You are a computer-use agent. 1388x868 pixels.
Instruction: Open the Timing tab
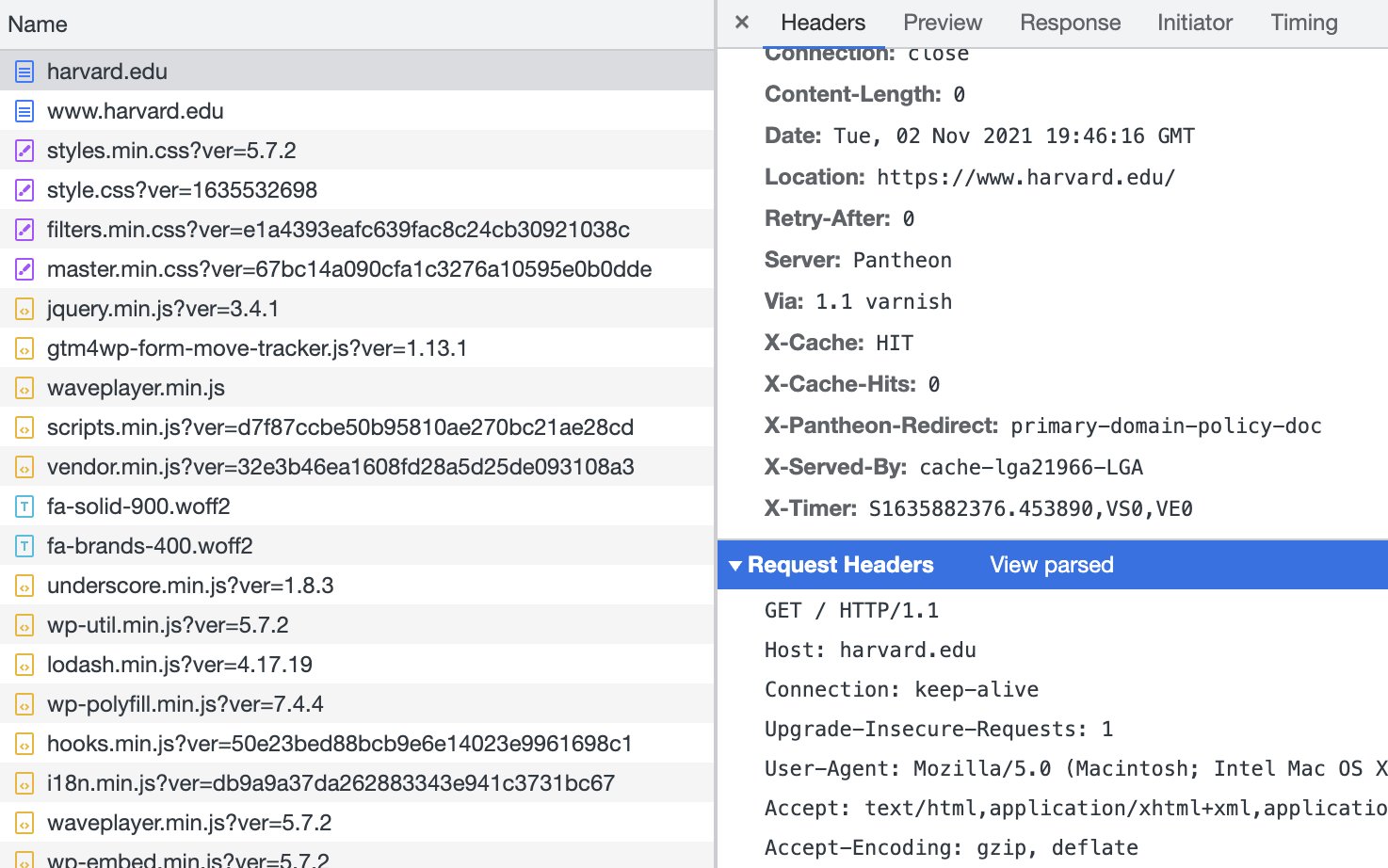click(1304, 23)
